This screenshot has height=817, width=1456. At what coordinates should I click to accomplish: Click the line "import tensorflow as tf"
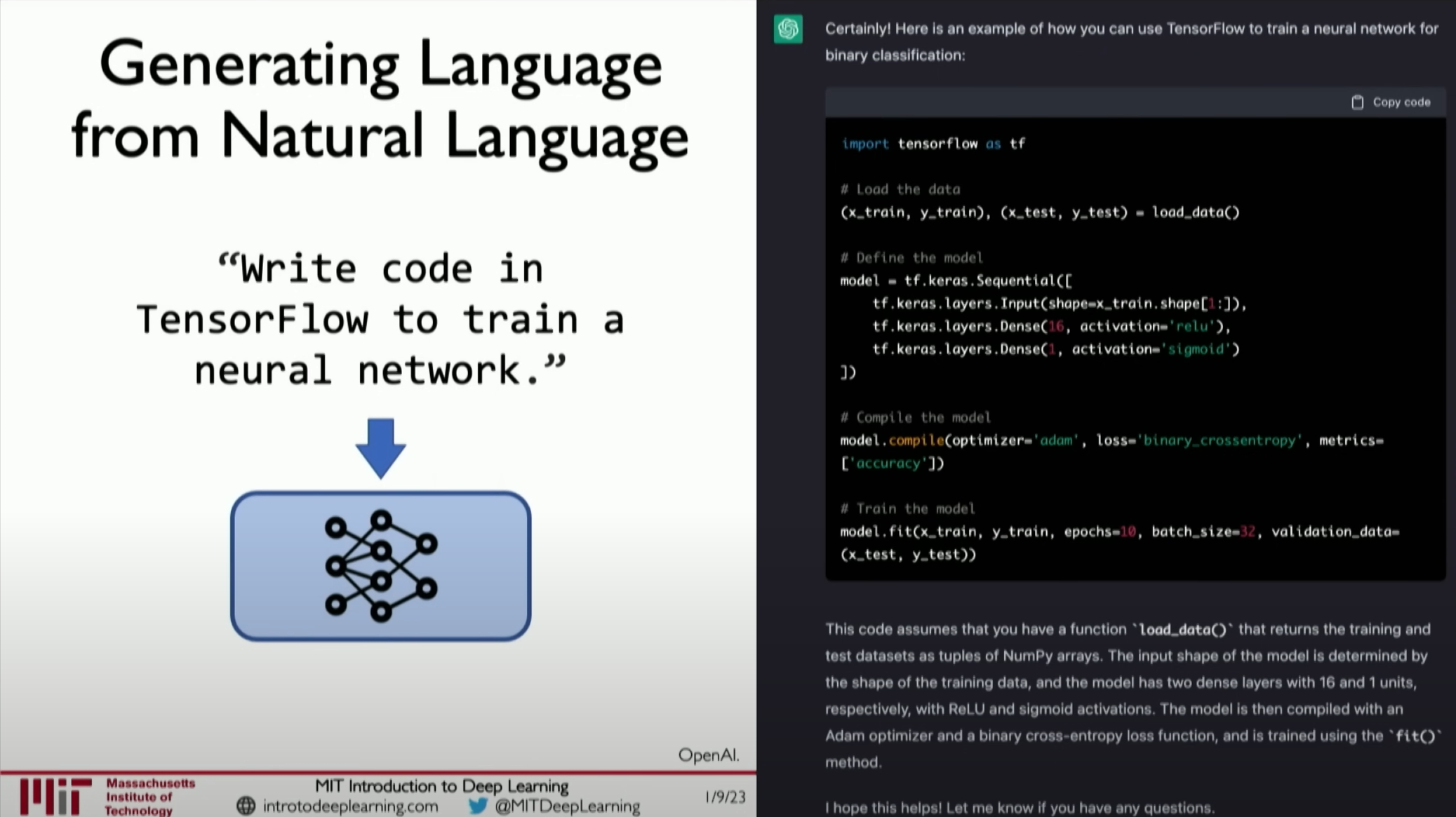(933, 144)
